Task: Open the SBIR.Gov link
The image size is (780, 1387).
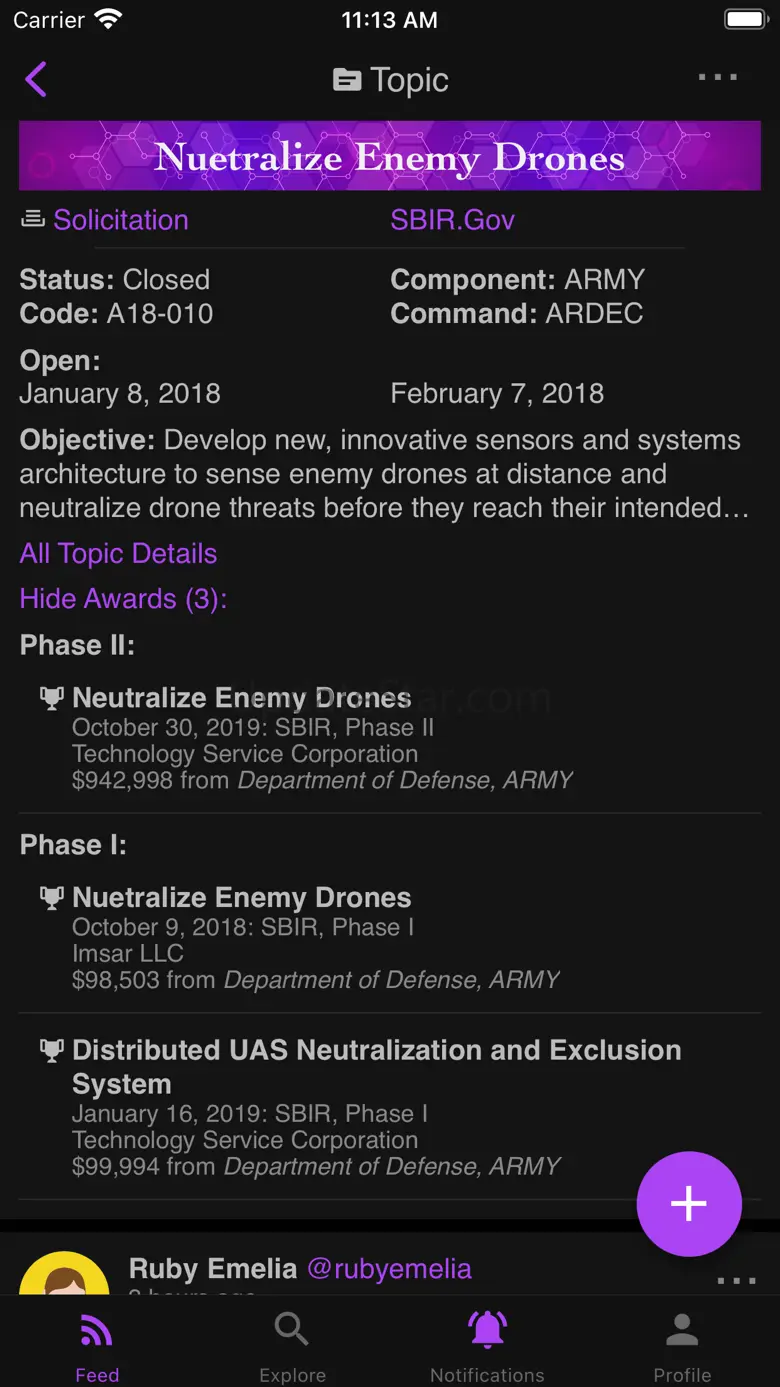Action: [452, 220]
